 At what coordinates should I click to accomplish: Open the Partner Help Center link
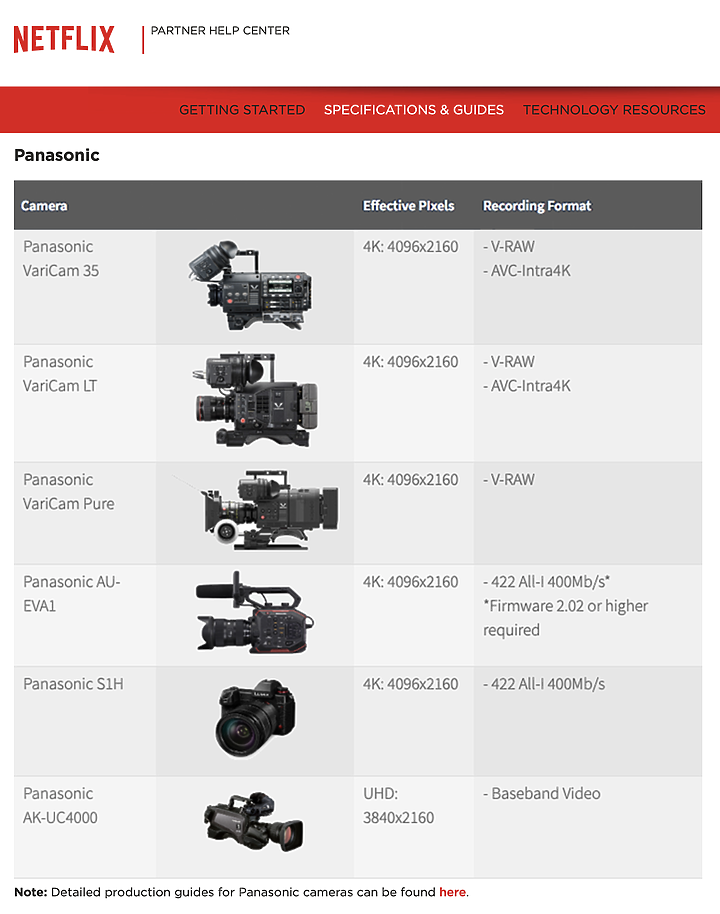tap(220, 30)
